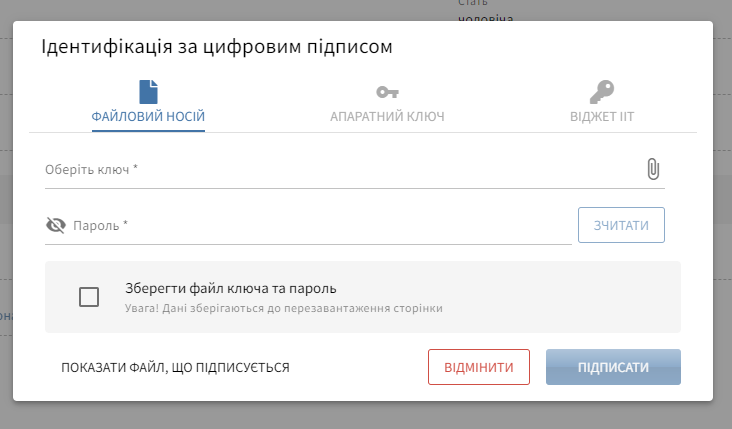
Task: Click the key icon above Віджет ІІТ
Action: [600, 92]
